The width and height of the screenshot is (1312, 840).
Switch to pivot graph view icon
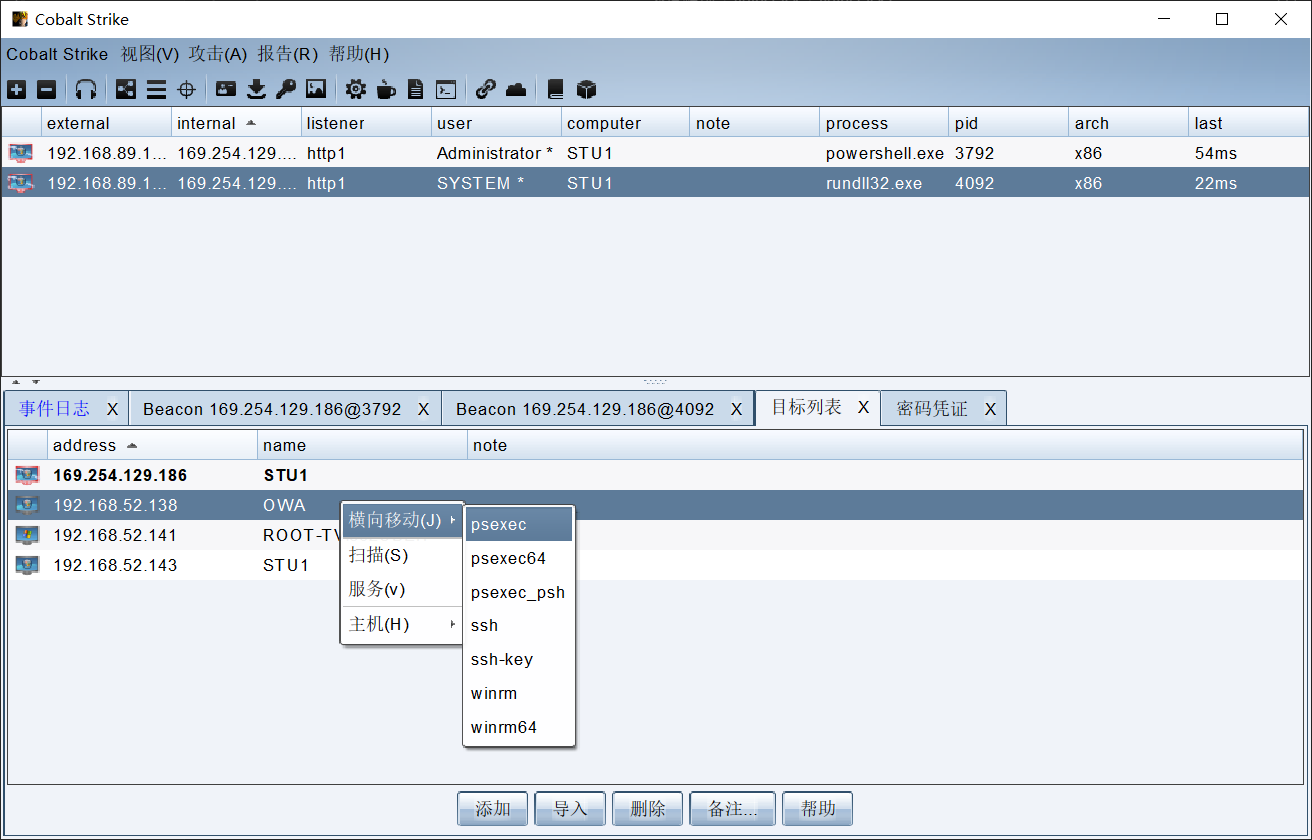126,90
